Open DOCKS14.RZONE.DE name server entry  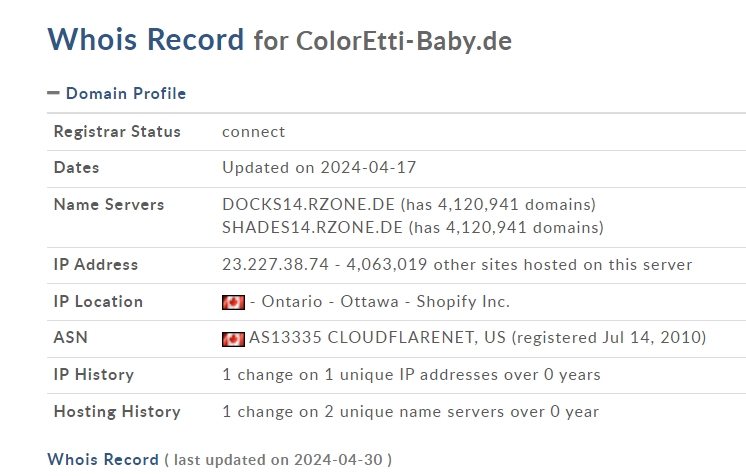tap(308, 204)
